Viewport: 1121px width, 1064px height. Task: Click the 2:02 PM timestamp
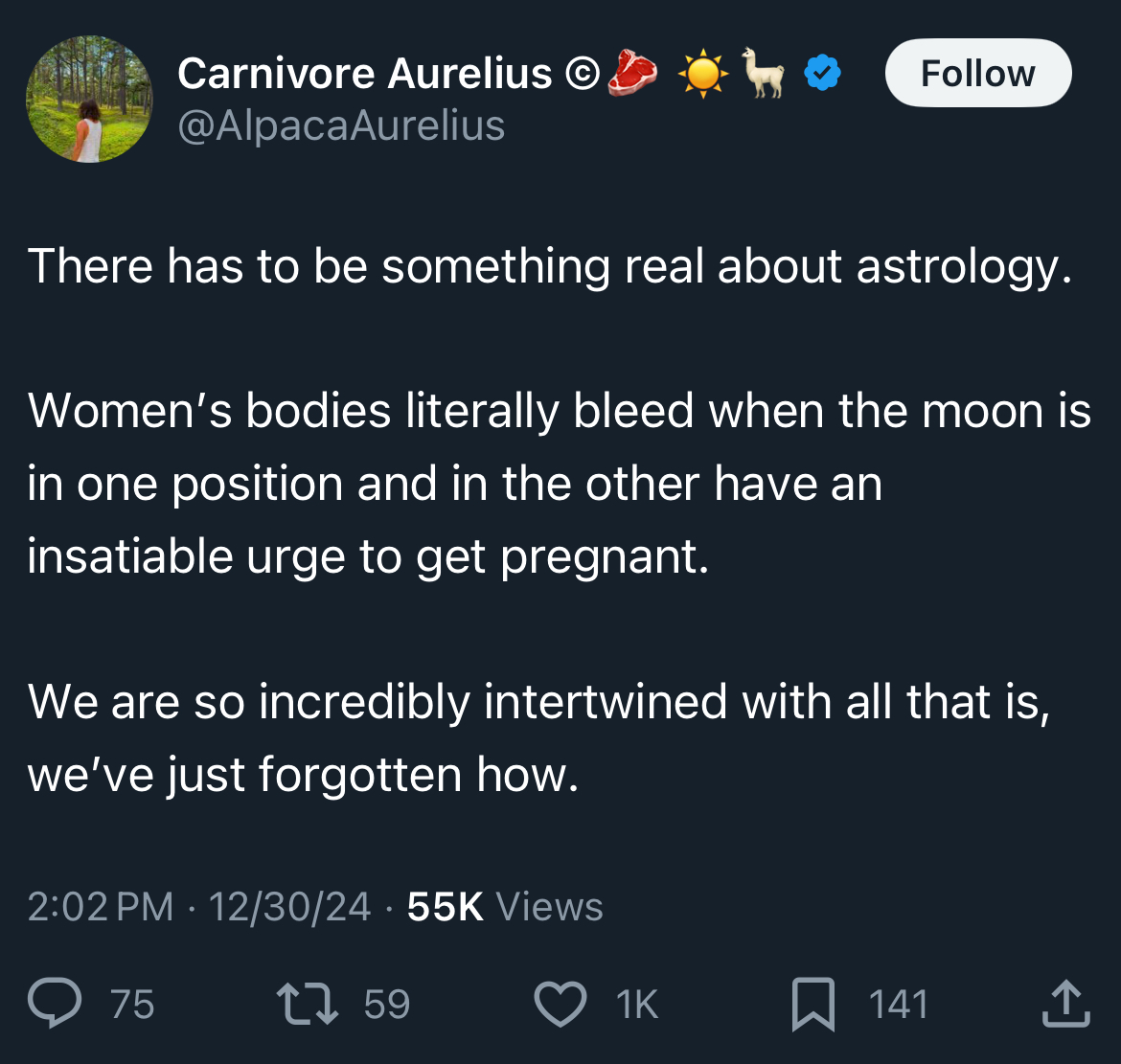(100, 906)
